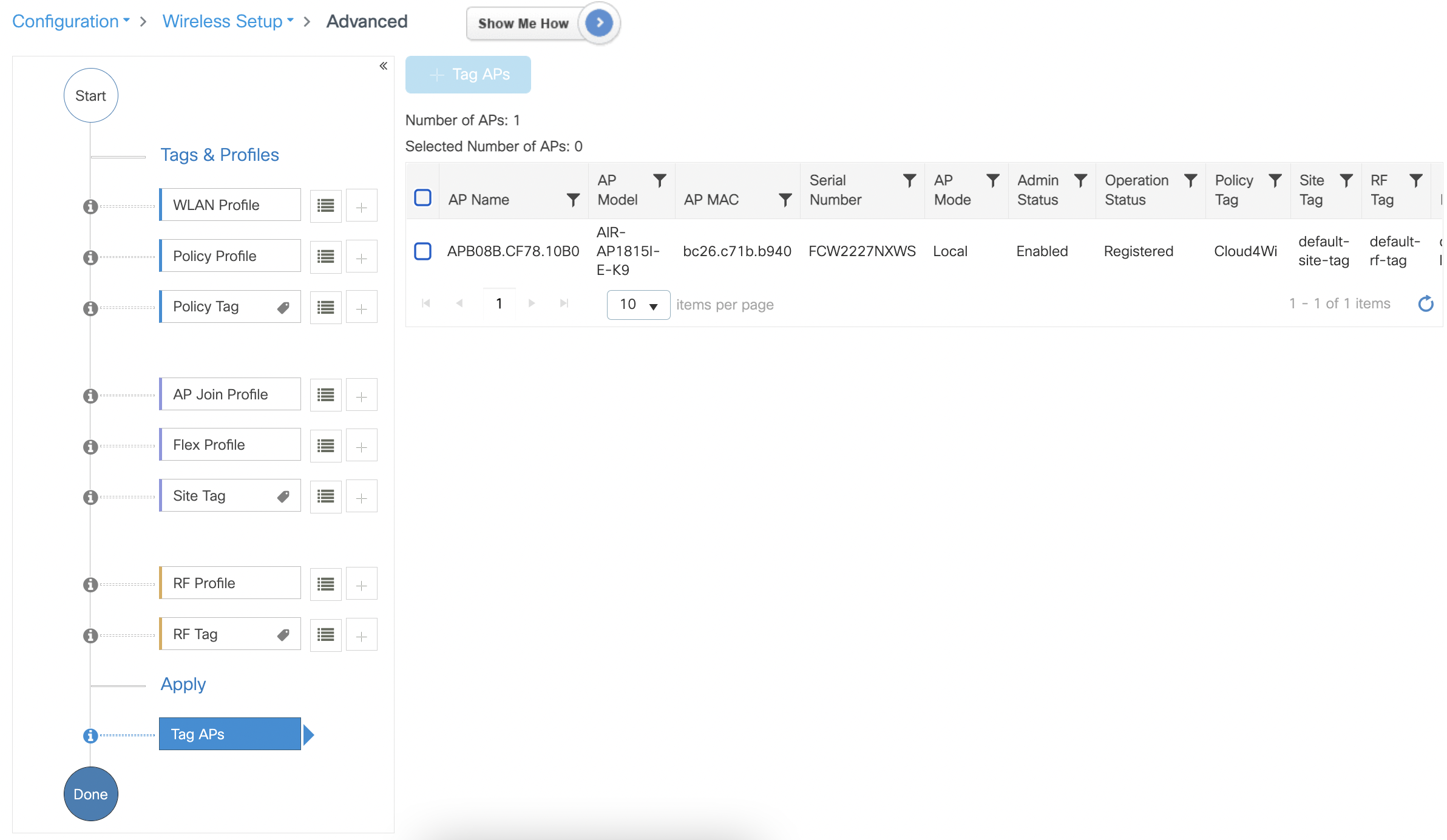Add a new Policy Tag
Viewport: 1447px width, 840px height.
click(362, 308)
